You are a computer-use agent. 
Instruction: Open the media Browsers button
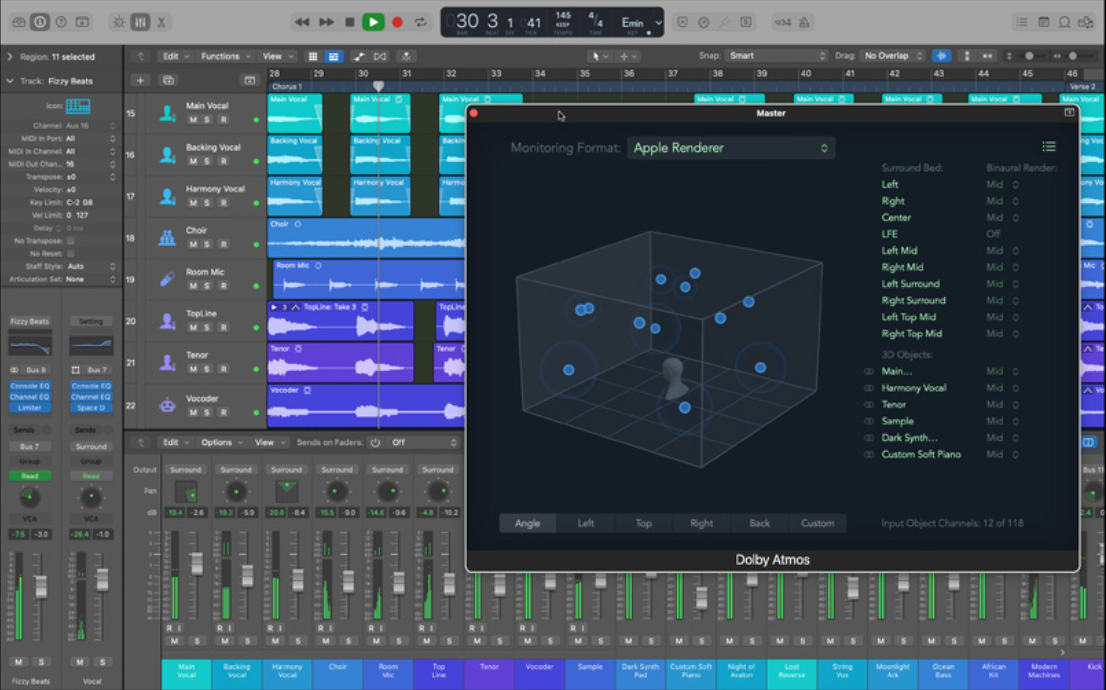tap(1086, 22)
